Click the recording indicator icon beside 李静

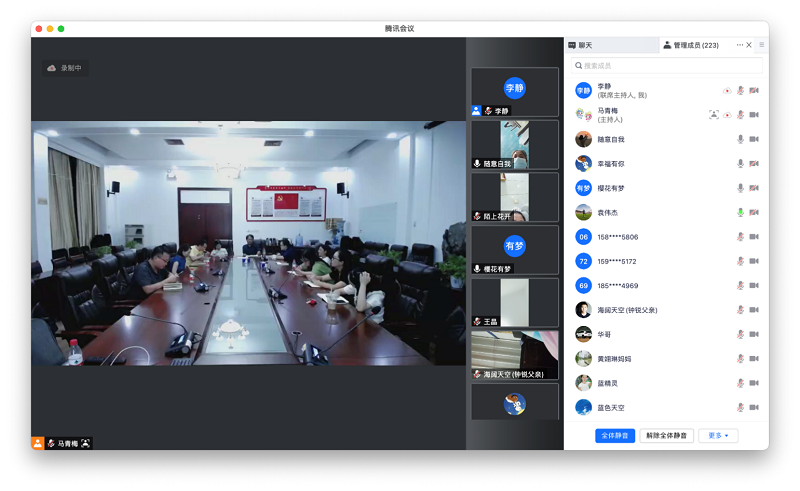pyautogui.click(x=727, y=91)
